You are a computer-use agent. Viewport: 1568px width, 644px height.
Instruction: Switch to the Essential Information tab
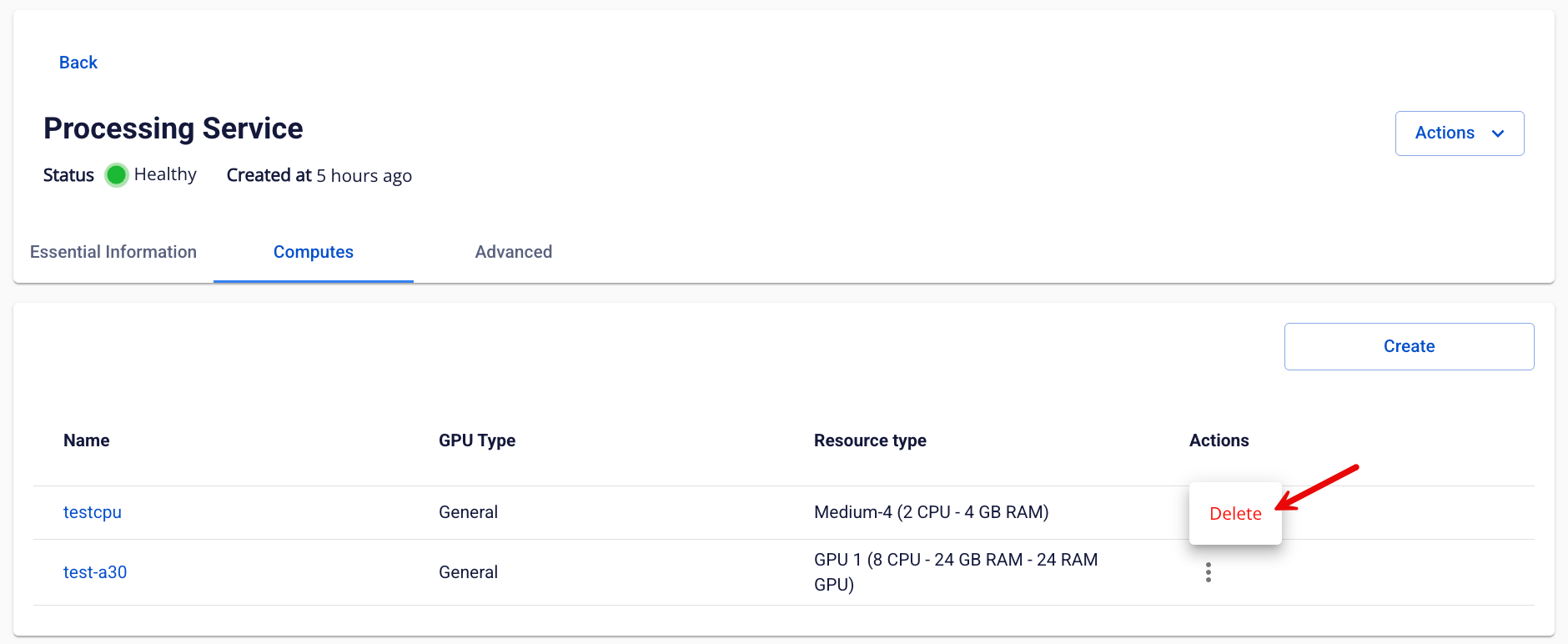(113, 252)
